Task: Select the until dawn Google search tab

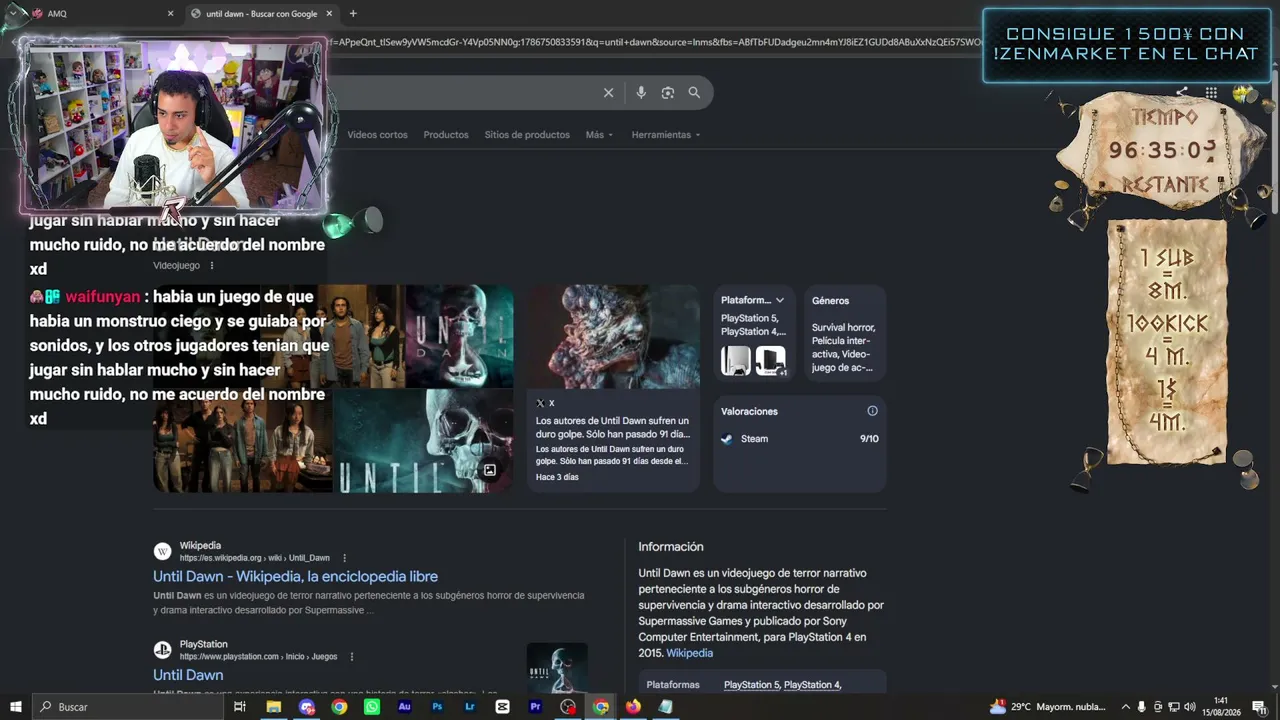Action: [x=262, y=14]
